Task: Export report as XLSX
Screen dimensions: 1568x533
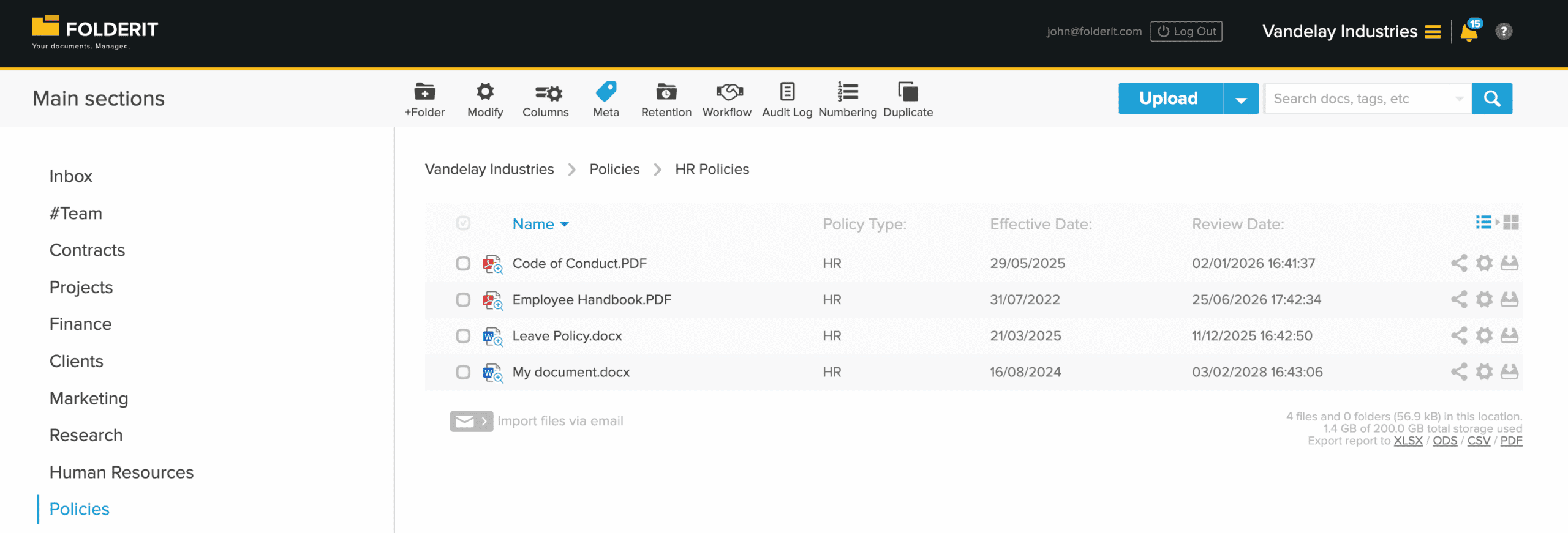Action: click(1408, 441)
